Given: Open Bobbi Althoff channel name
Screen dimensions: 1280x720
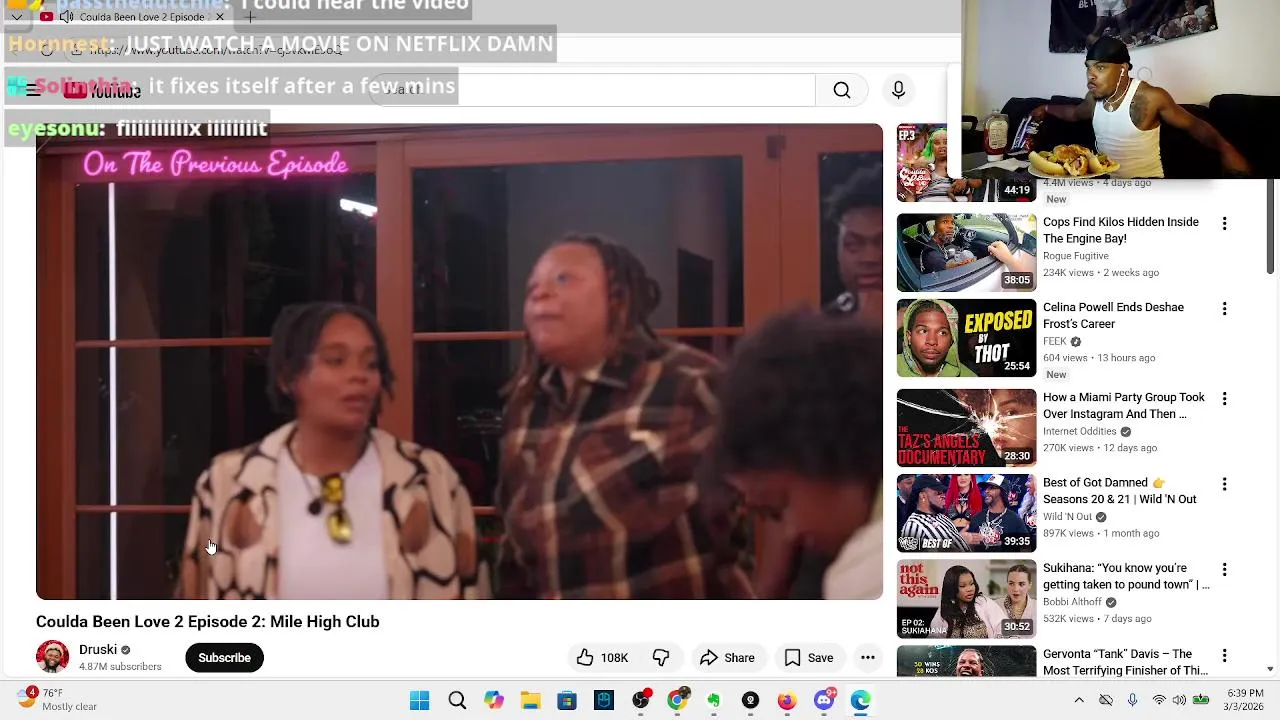Looking at the screenshot, I should point(1072,602).
